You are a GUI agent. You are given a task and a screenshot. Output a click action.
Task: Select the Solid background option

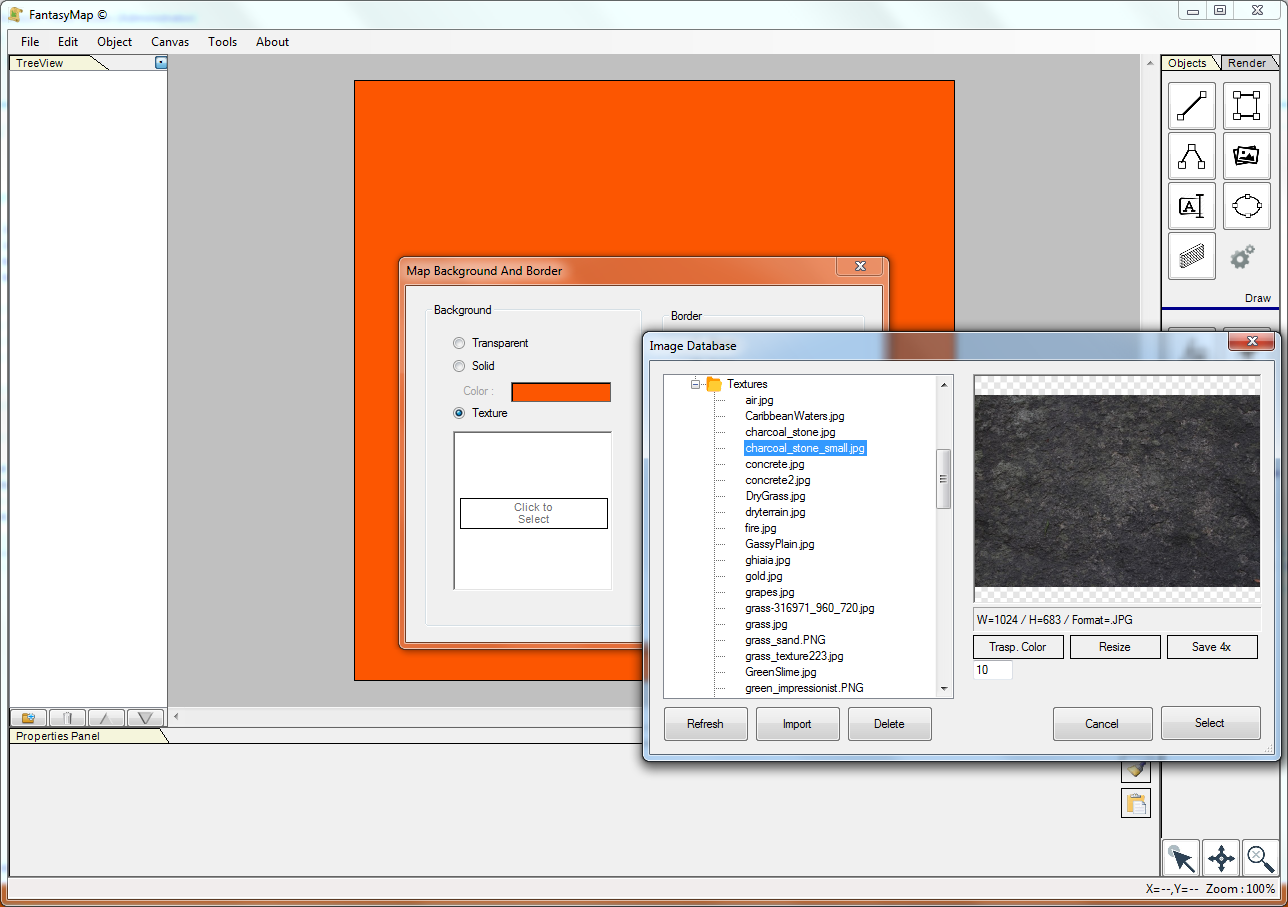click(459, 366)
